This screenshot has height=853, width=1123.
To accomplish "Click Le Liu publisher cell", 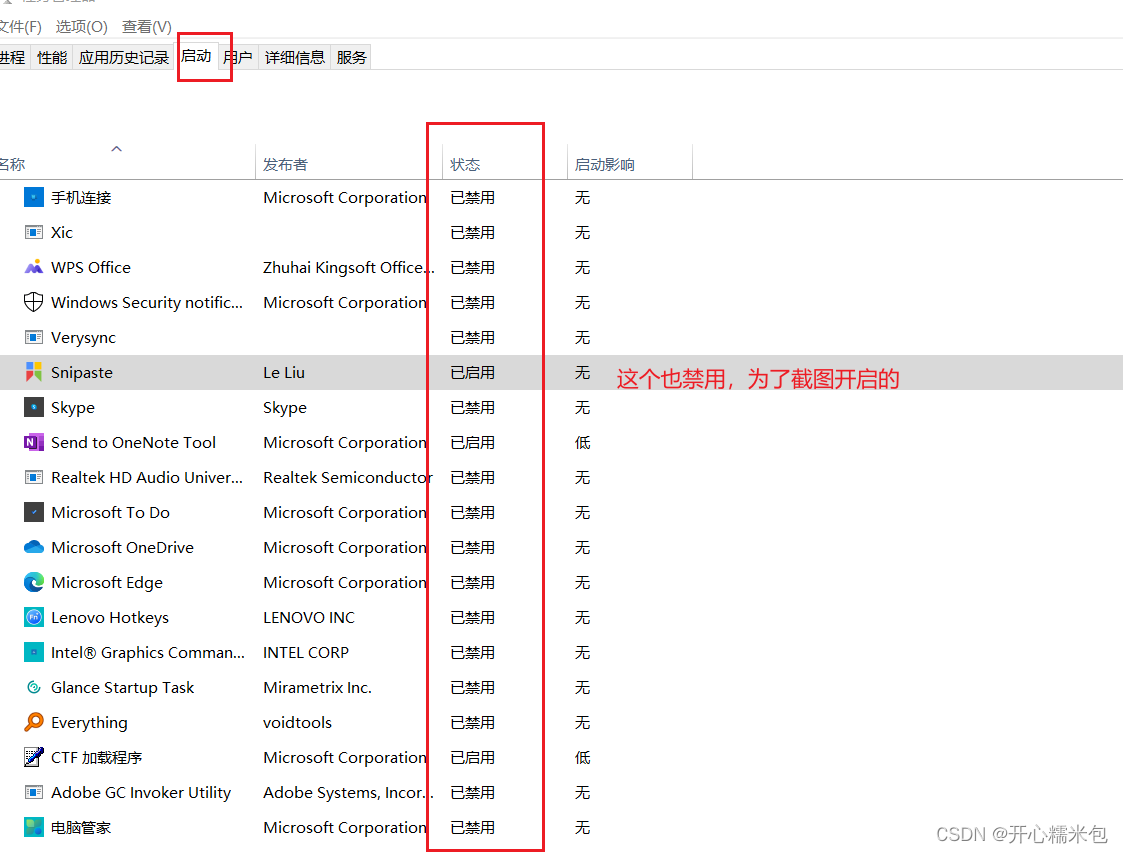I will tap(284, 372).
